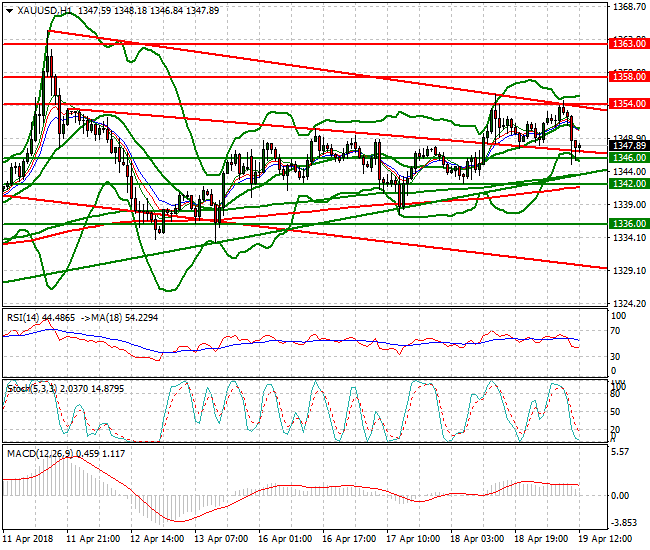Select the 1342.00 green price level label
The width and height of the screenshot is (650, 550).
pos(629,184)
